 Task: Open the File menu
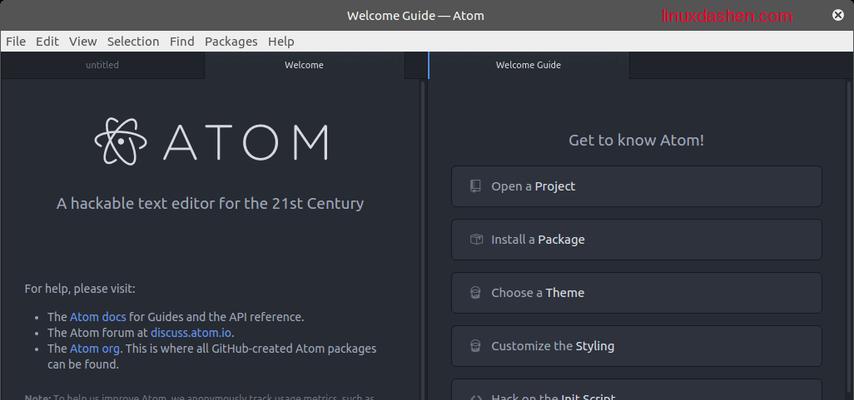tap(16, 41)
